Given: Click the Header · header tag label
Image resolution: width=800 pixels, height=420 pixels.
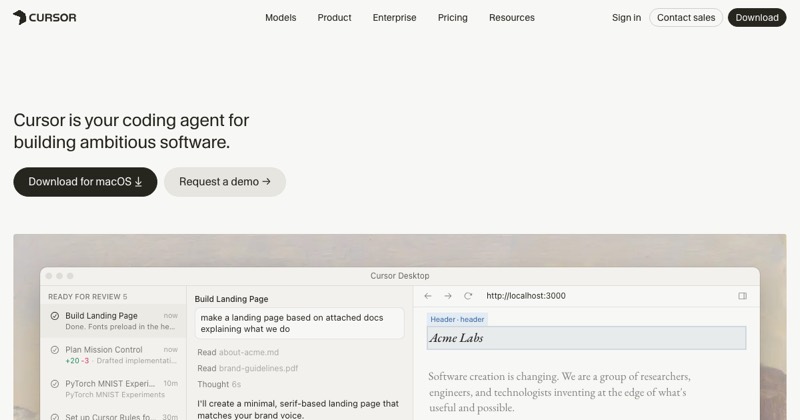Looking at the screenshot, I should point(457,319).
